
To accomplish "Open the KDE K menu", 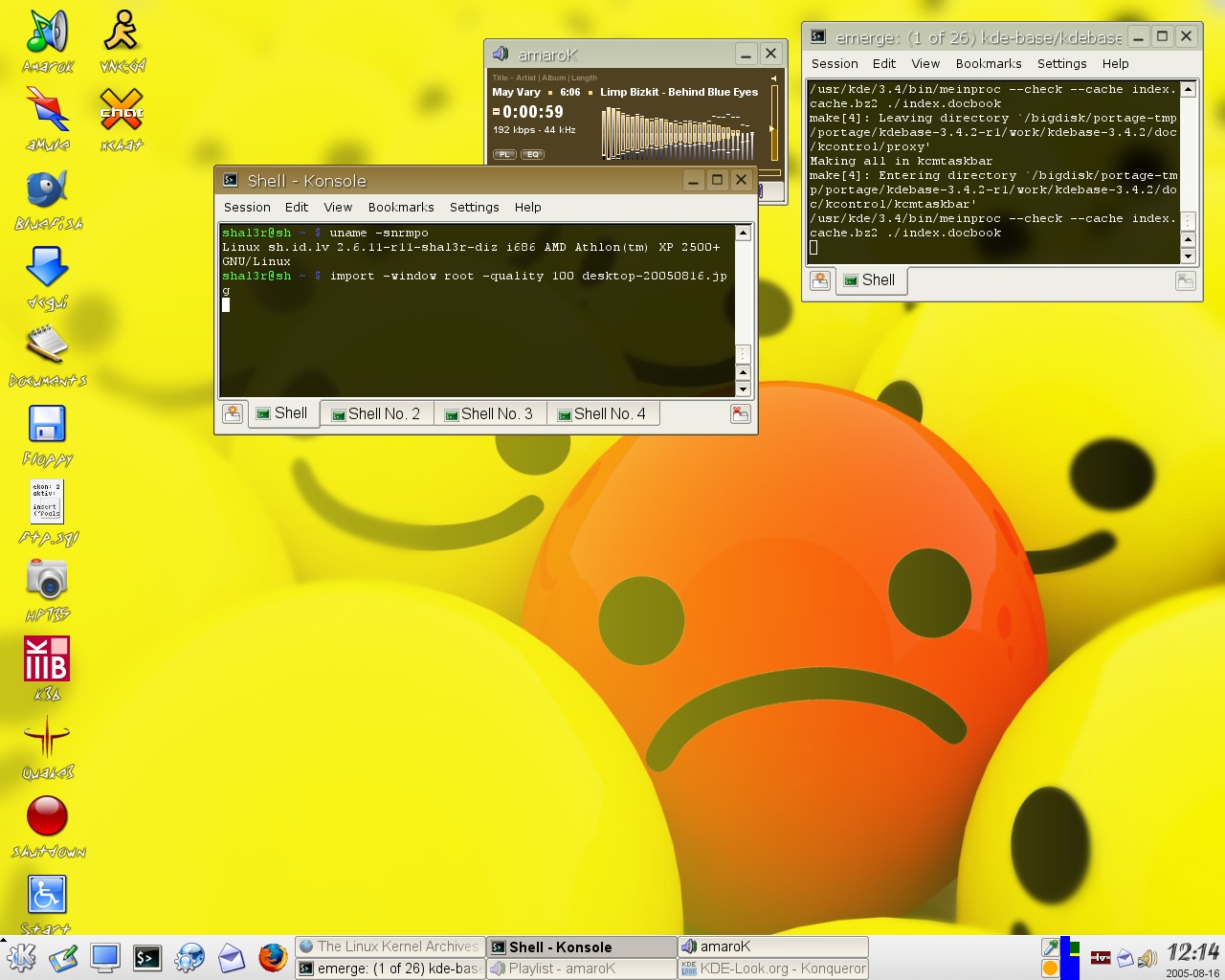I will point(21,957).
